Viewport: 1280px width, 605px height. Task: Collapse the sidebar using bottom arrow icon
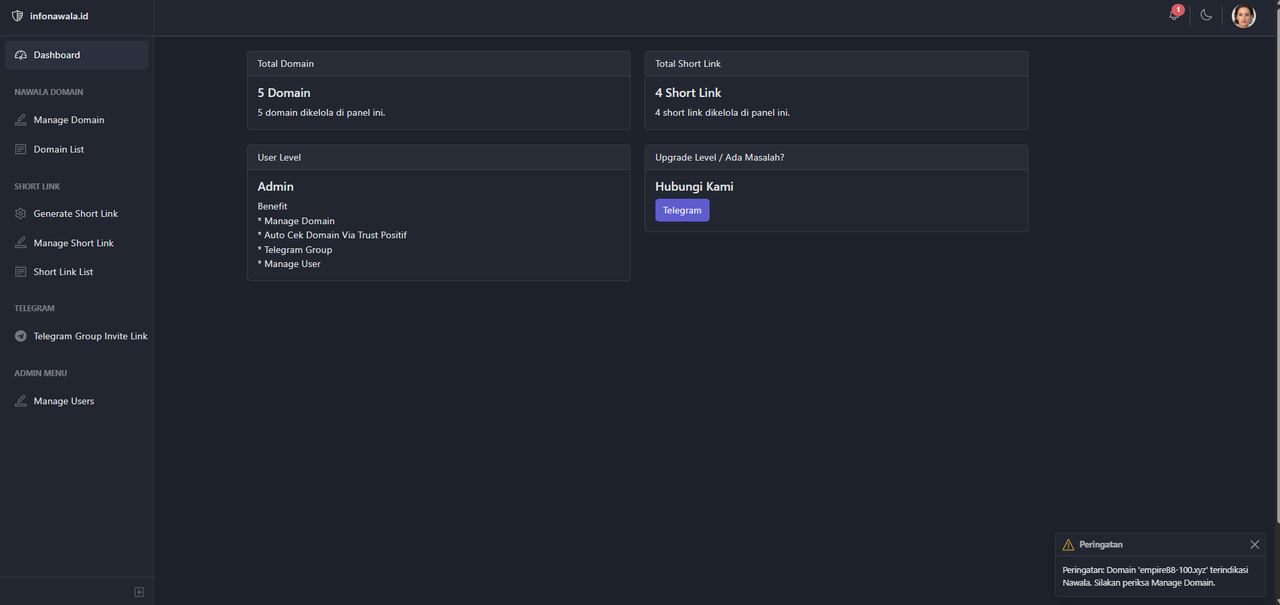(x=139, y=592)
